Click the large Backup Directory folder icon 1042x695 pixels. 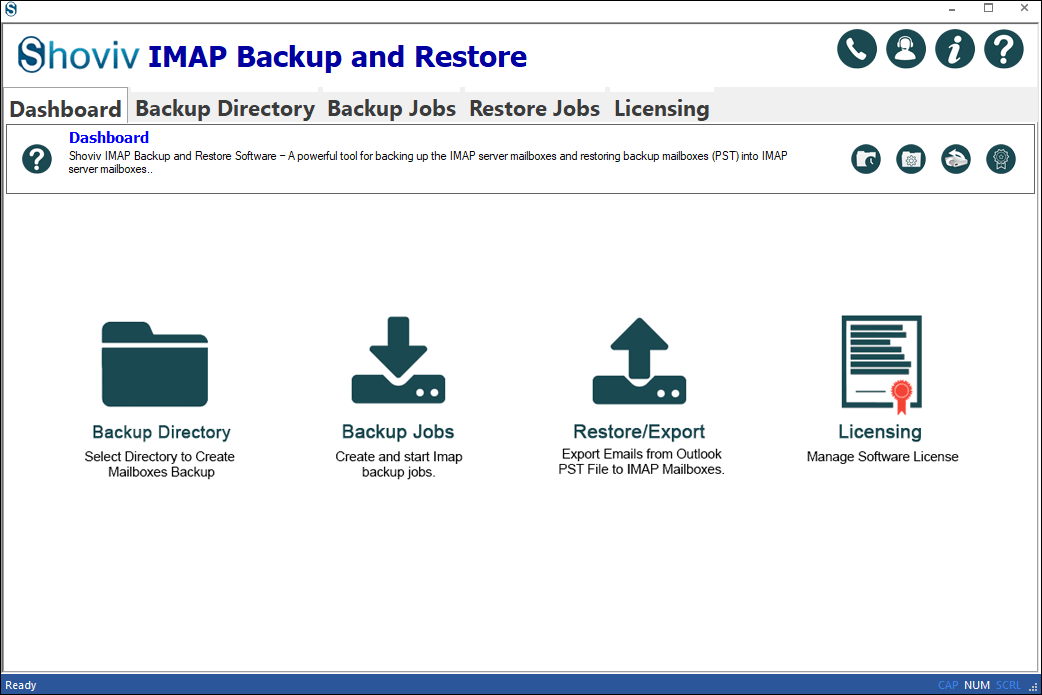[x=155, y=364]
